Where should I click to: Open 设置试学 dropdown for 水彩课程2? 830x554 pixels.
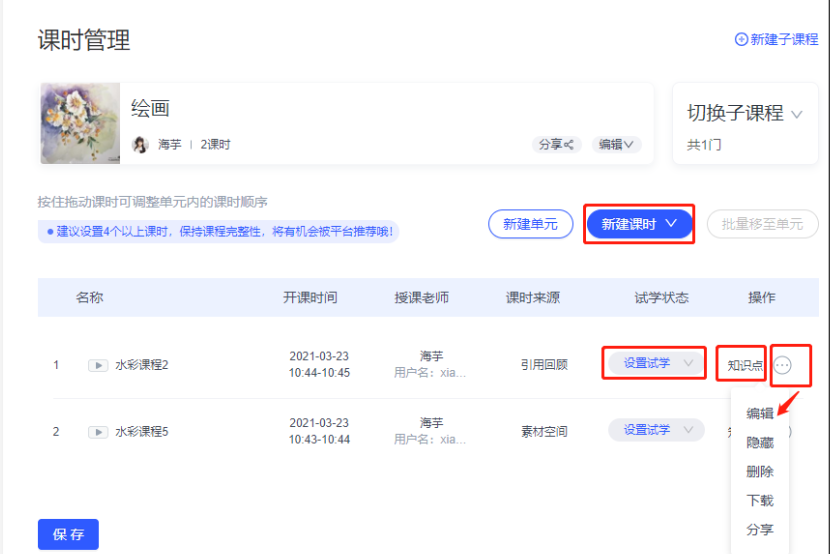pos(656,363)
